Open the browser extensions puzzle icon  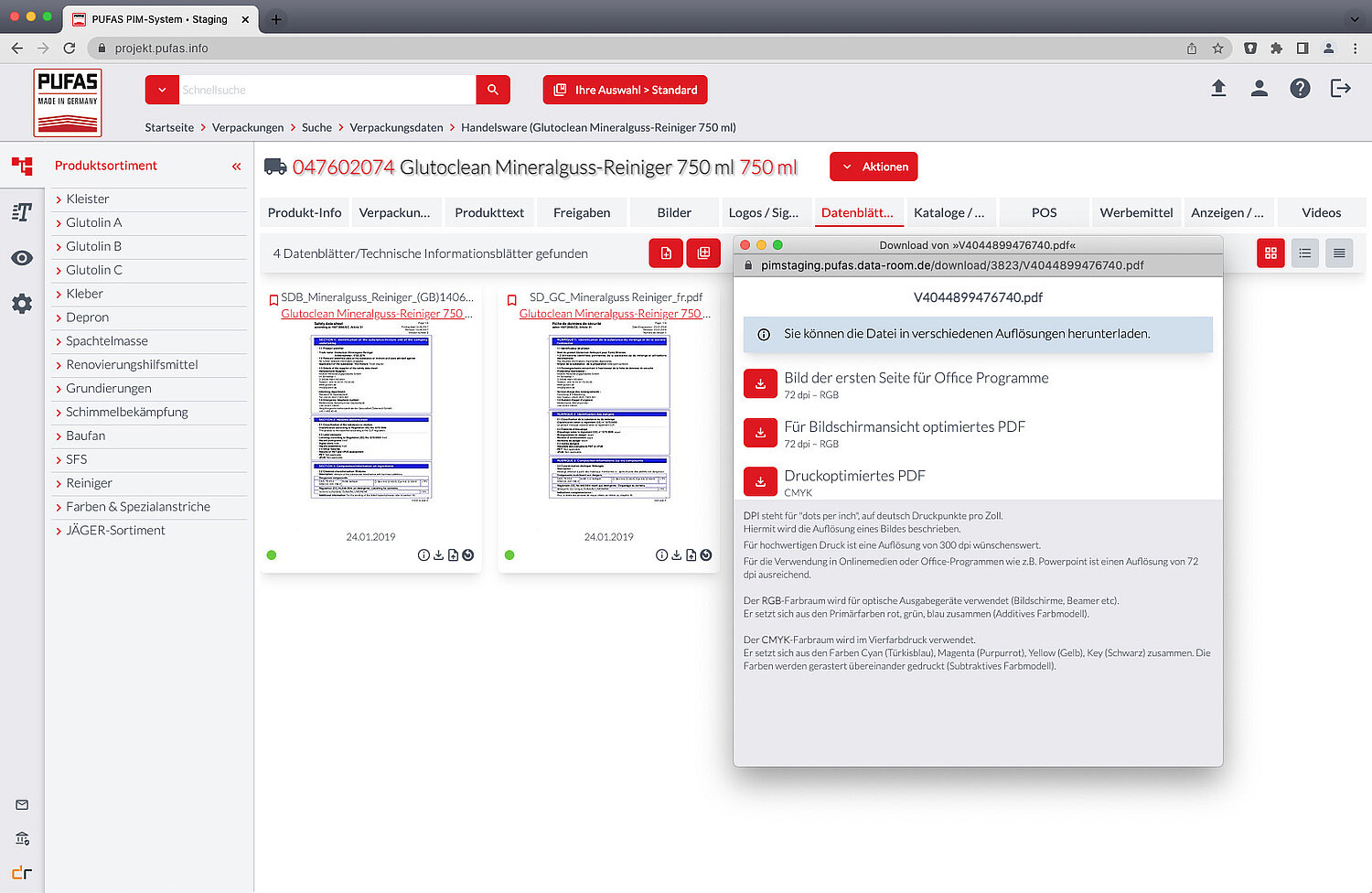[1276, 48]
